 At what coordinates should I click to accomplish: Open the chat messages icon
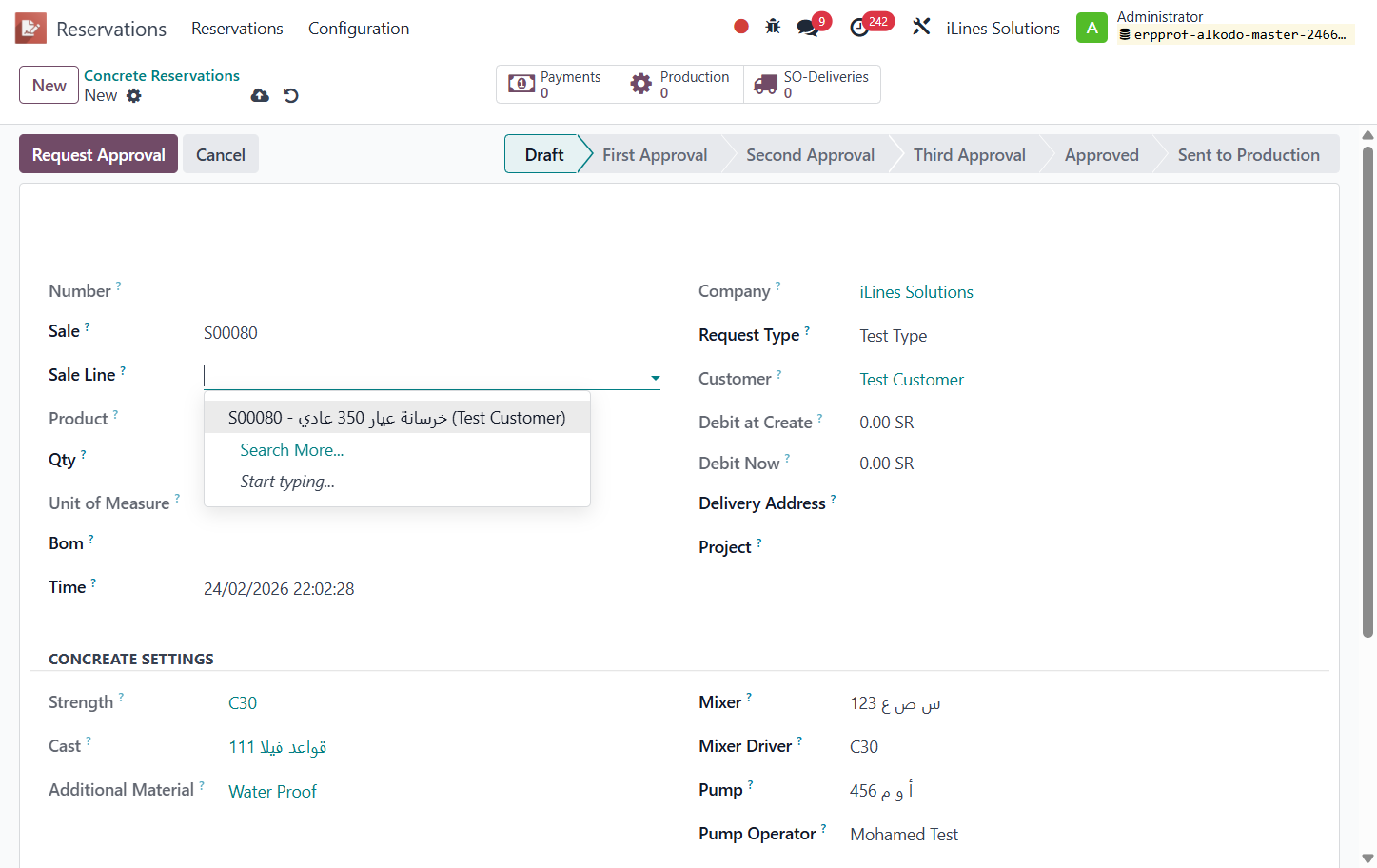pyautogui.click(x=808, y=28)
